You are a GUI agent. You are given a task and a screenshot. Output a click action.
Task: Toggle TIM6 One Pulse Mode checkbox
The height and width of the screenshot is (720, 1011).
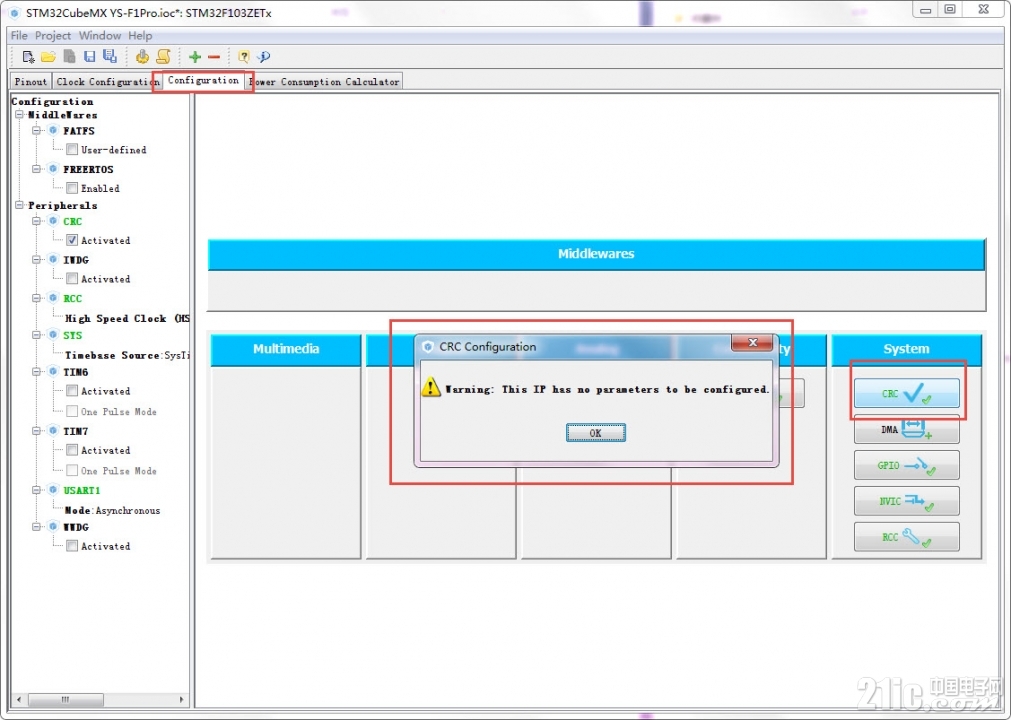point(72,411)
